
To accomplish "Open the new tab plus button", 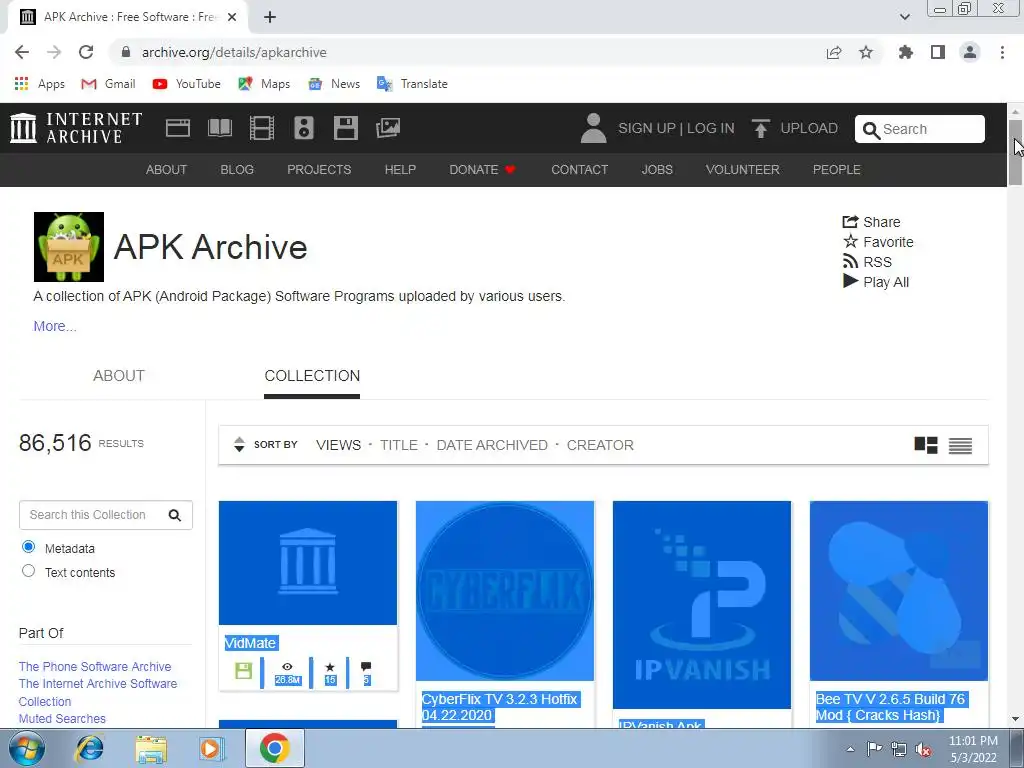I will pos(270,17).
